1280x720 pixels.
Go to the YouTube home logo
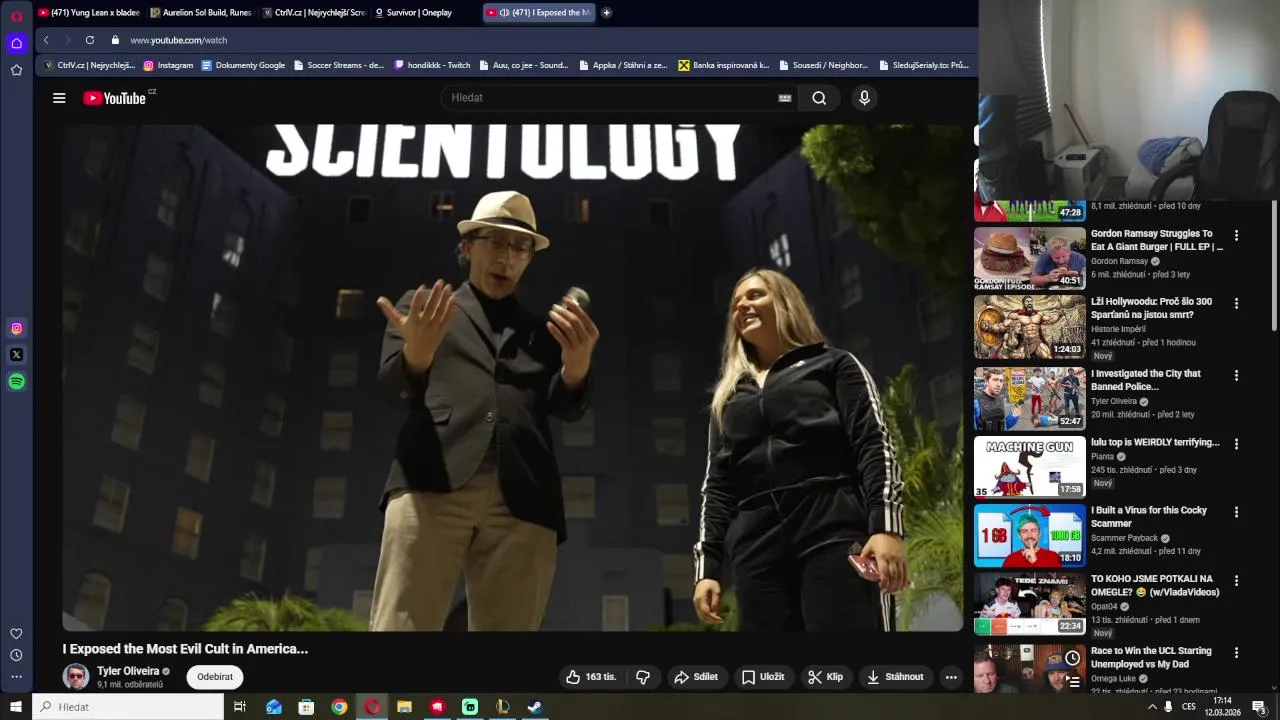click(115, 98)
